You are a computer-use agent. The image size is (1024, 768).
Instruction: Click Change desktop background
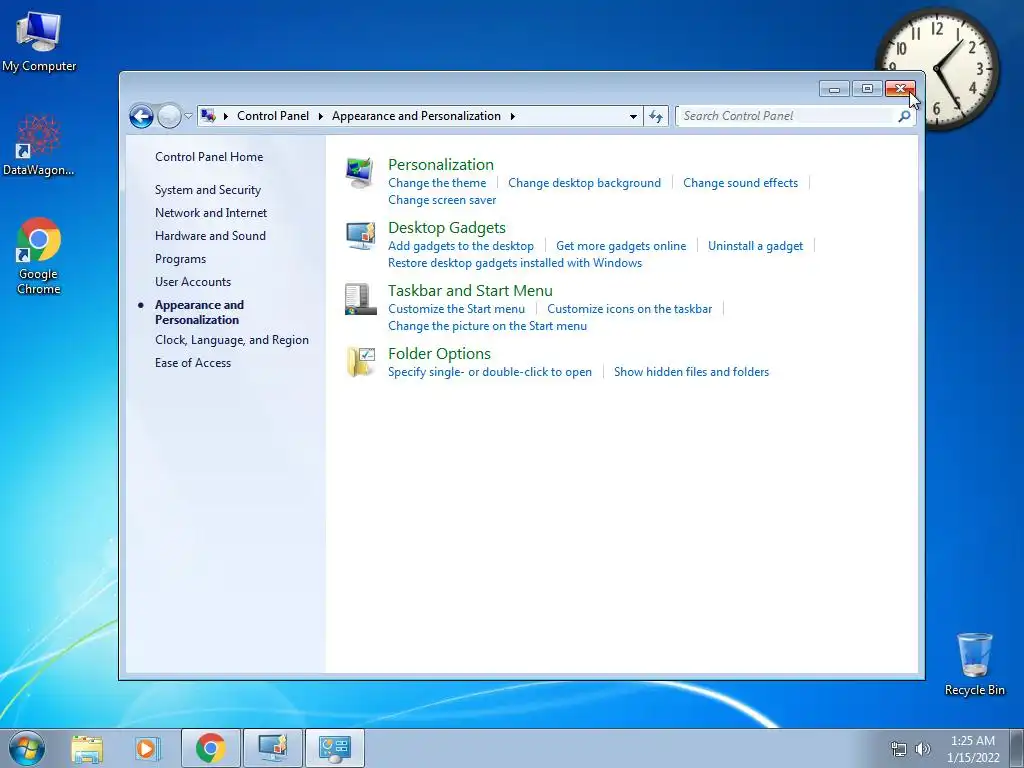584,183
